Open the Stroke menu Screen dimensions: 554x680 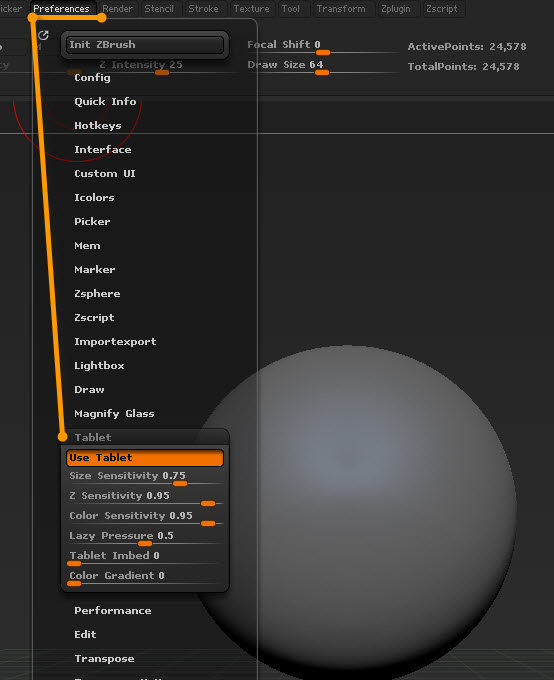tap(203, 9)
